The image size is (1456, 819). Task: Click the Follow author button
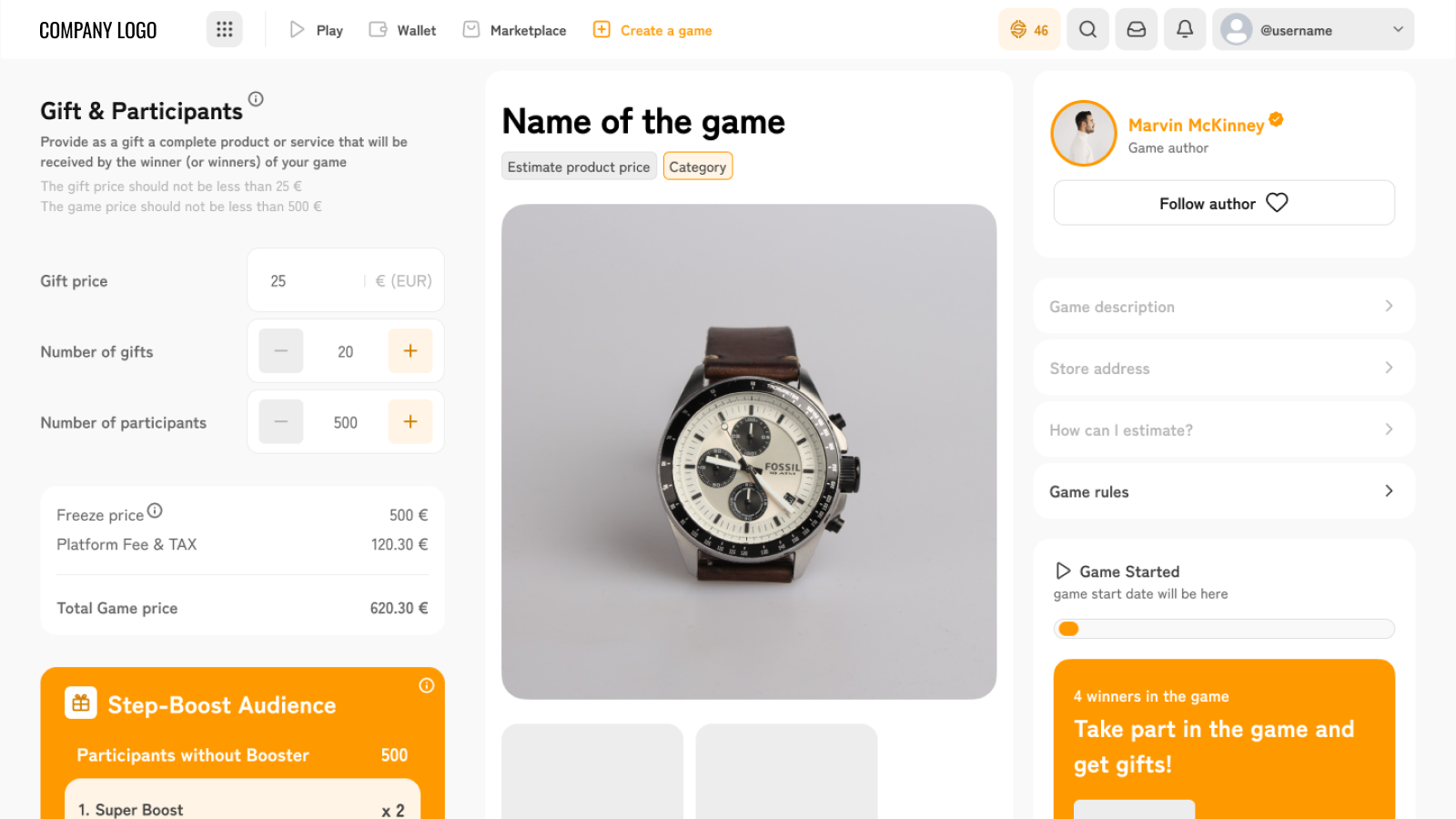click(x=1224, y=203)
